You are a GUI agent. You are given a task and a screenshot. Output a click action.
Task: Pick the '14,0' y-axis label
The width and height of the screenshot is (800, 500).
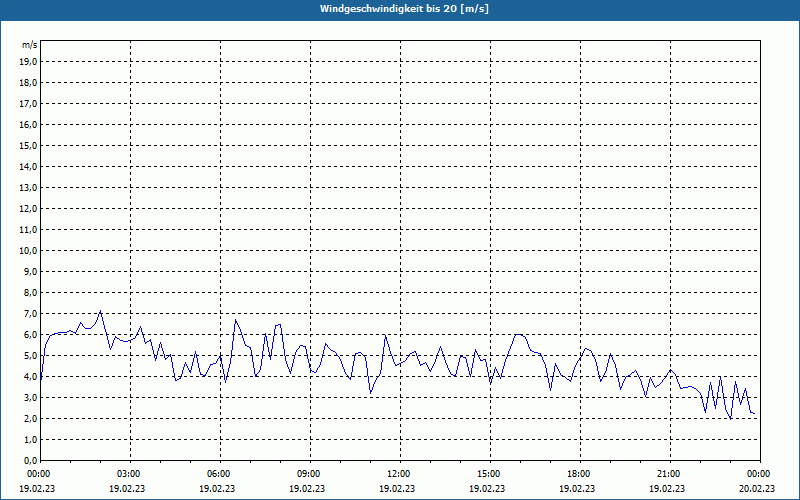(x=28, y=166)
